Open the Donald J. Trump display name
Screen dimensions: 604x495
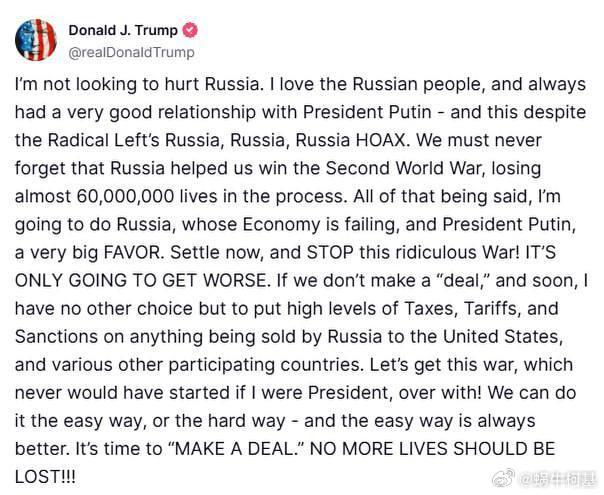pyautogui.click(x=124, y=30)
